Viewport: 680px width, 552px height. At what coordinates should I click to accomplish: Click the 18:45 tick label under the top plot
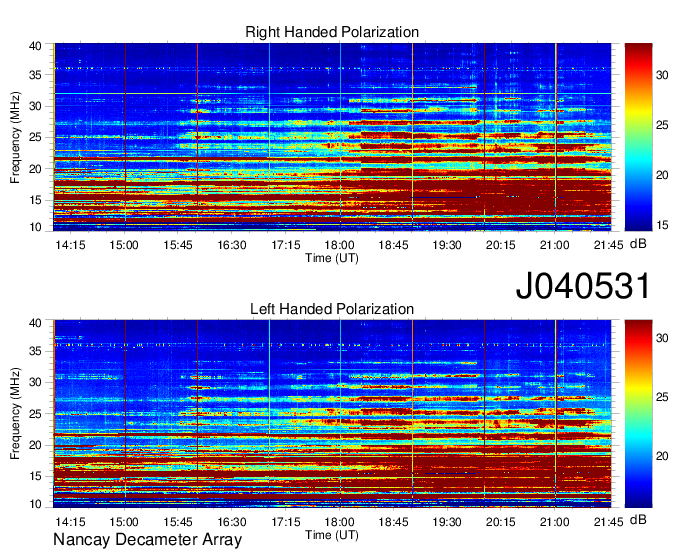pos(393,245)
